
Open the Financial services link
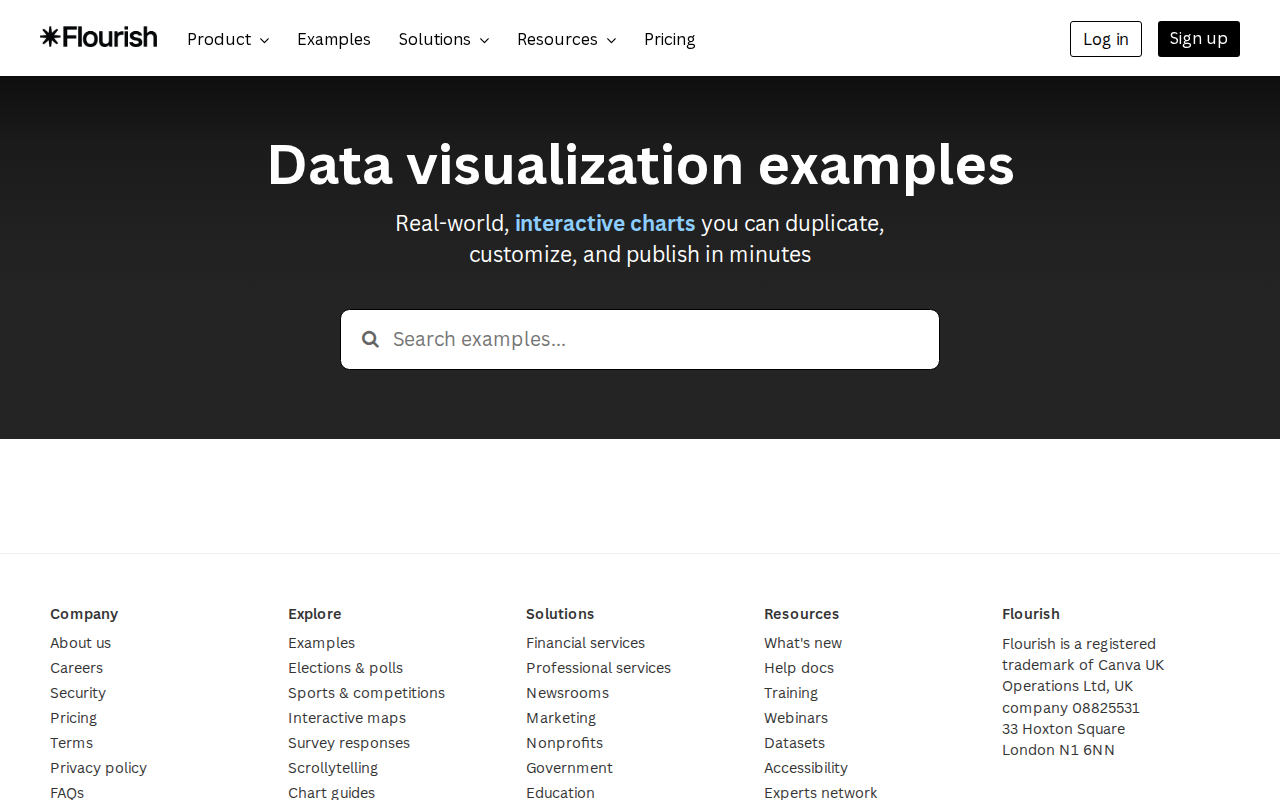coord(586,643)
